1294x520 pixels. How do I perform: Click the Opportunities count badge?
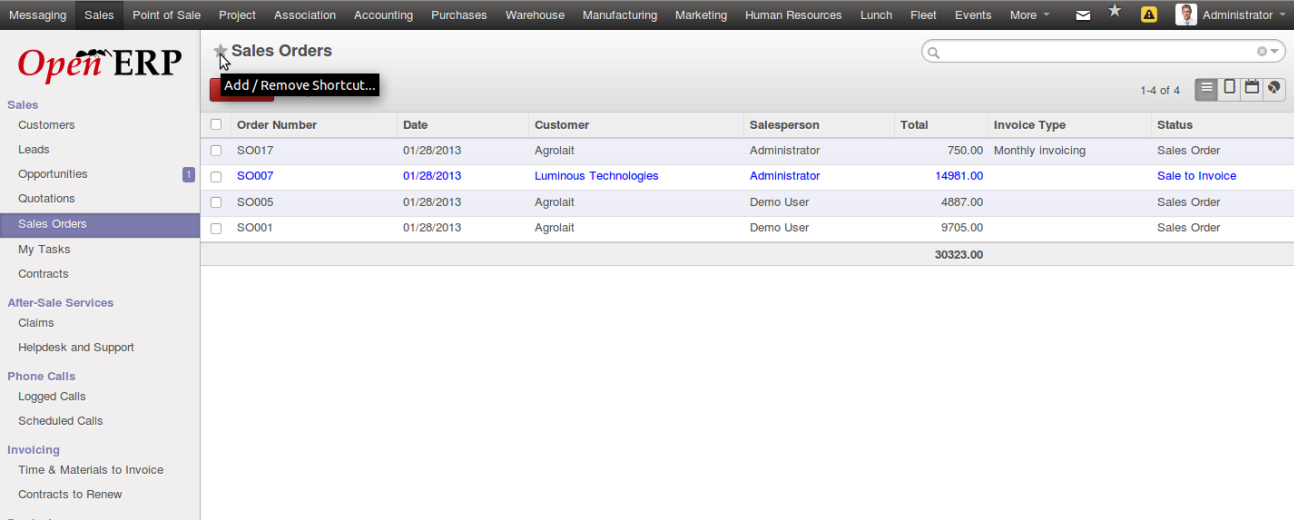(188, 174)
